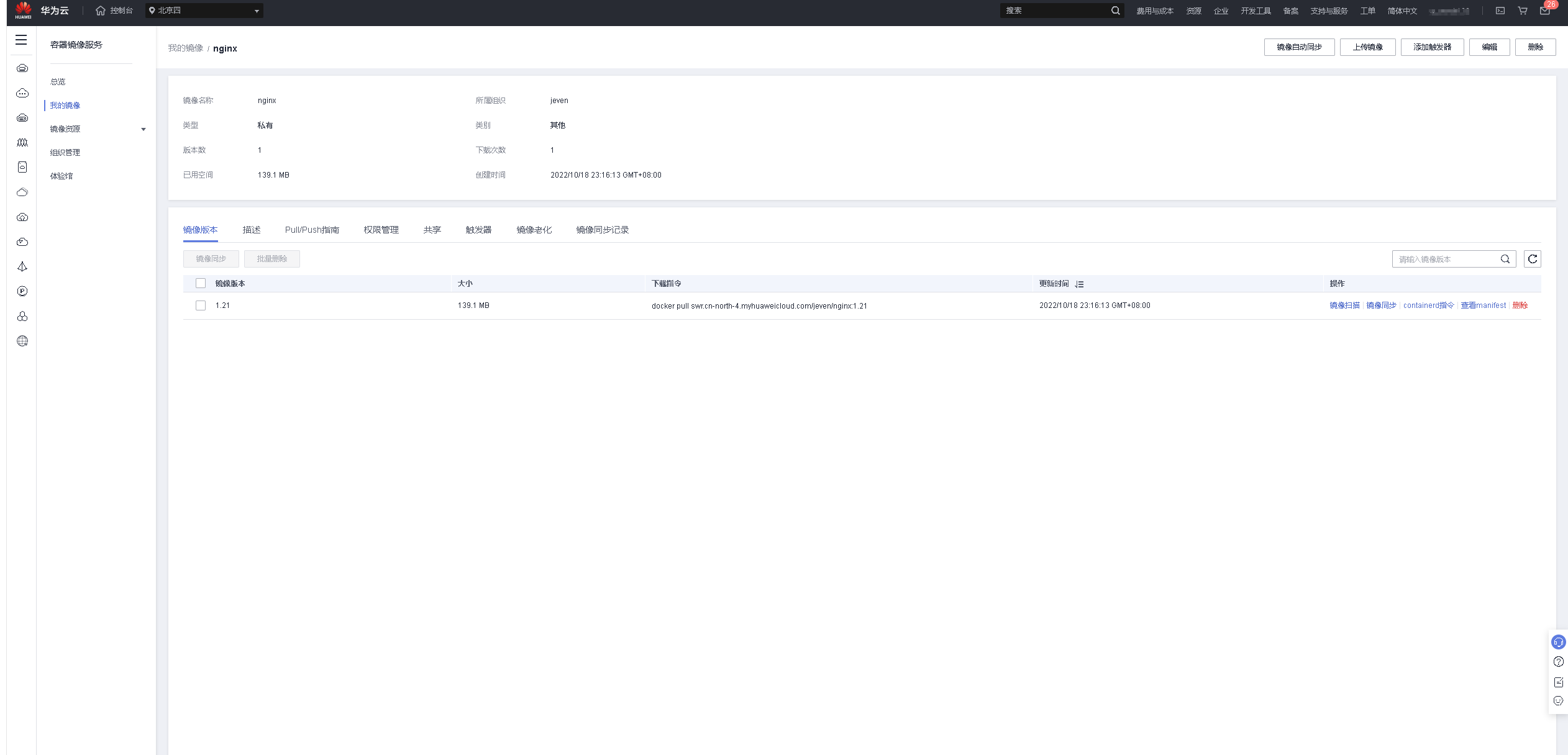The image size is (1568, 755).
Task: Click the globe icon in left sidebar
Action: pyautogui.click(x=22, y=341)
